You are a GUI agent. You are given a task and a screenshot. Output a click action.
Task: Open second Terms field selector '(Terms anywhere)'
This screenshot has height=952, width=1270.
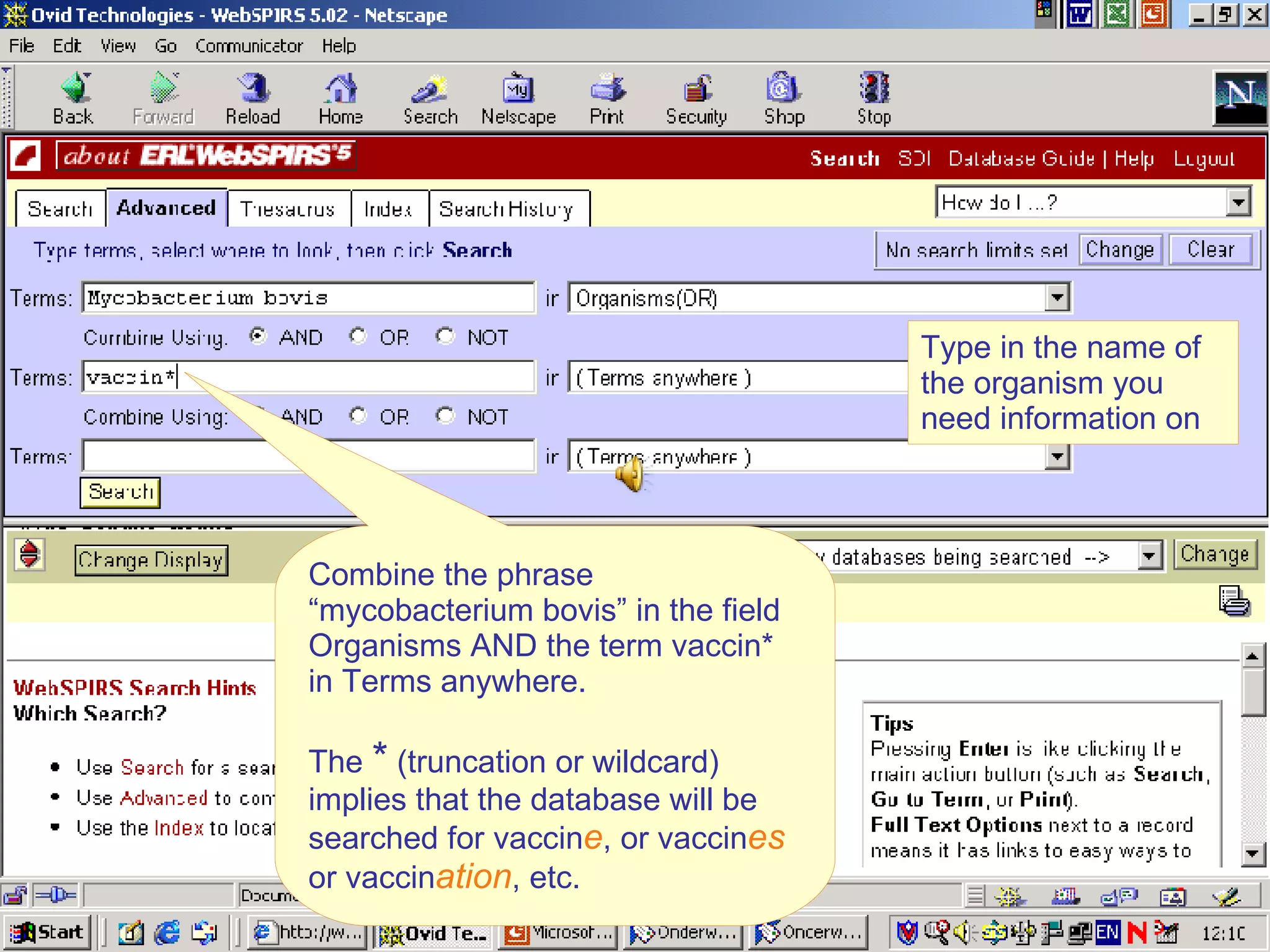point(738,377)
